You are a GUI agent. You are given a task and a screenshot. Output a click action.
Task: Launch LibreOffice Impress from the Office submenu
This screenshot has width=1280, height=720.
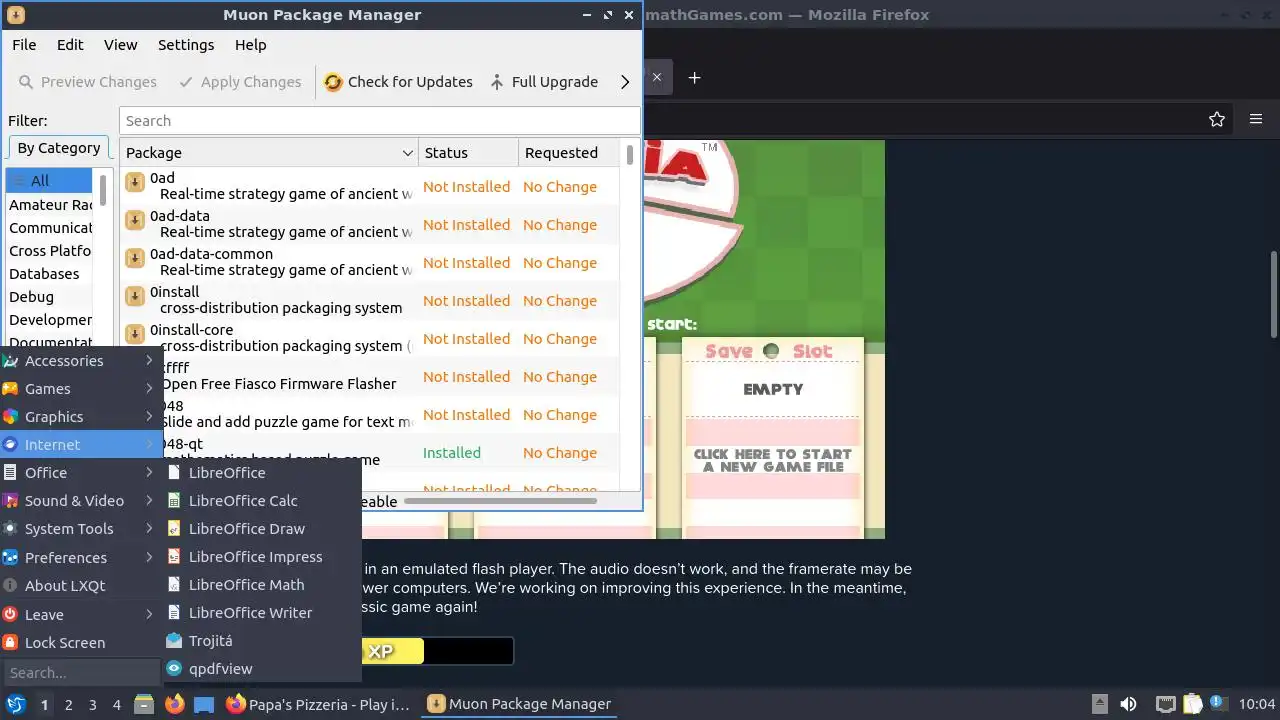261,557
